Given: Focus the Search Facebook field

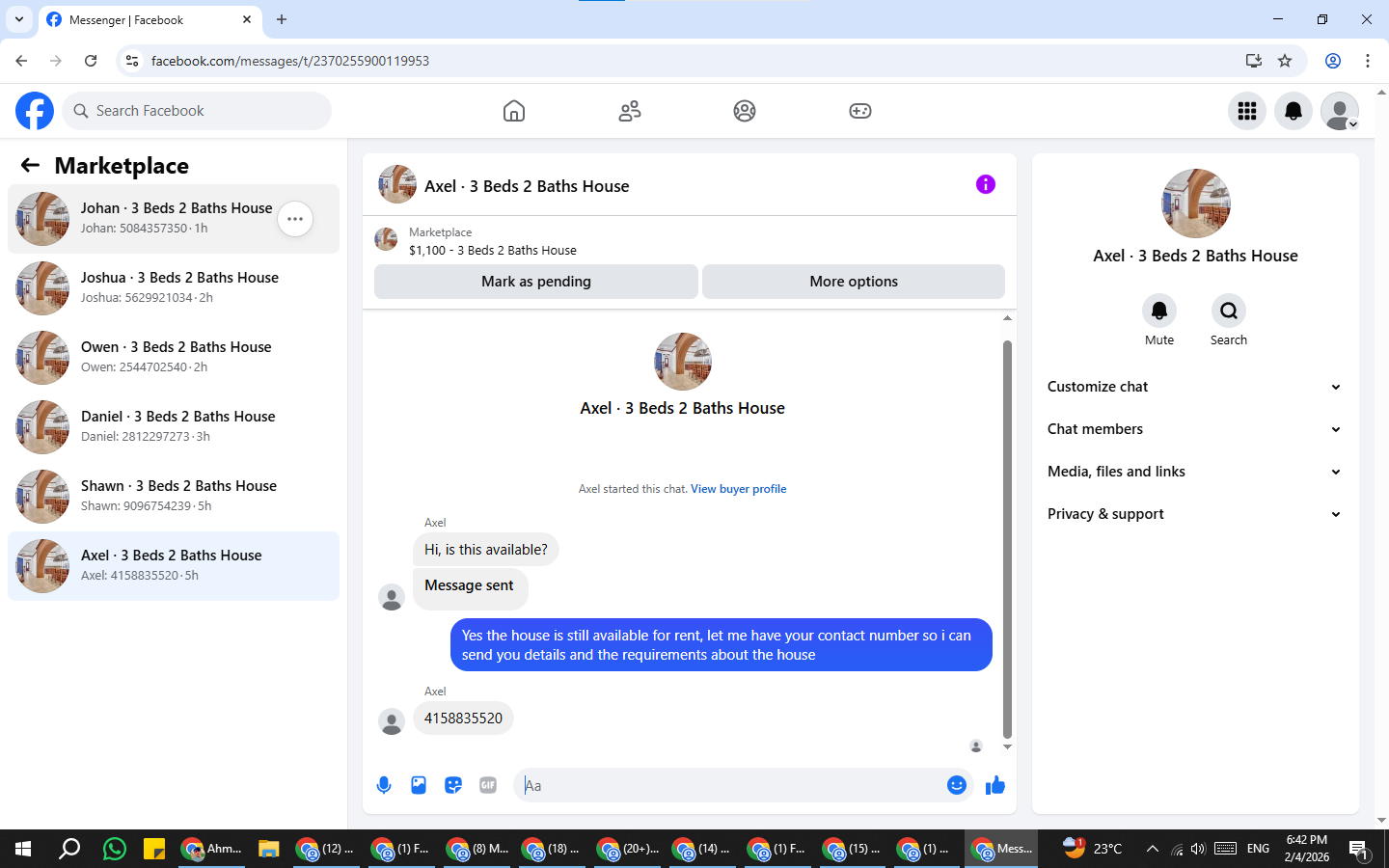Looking at the screenshot, I should [x=197, y=111].
